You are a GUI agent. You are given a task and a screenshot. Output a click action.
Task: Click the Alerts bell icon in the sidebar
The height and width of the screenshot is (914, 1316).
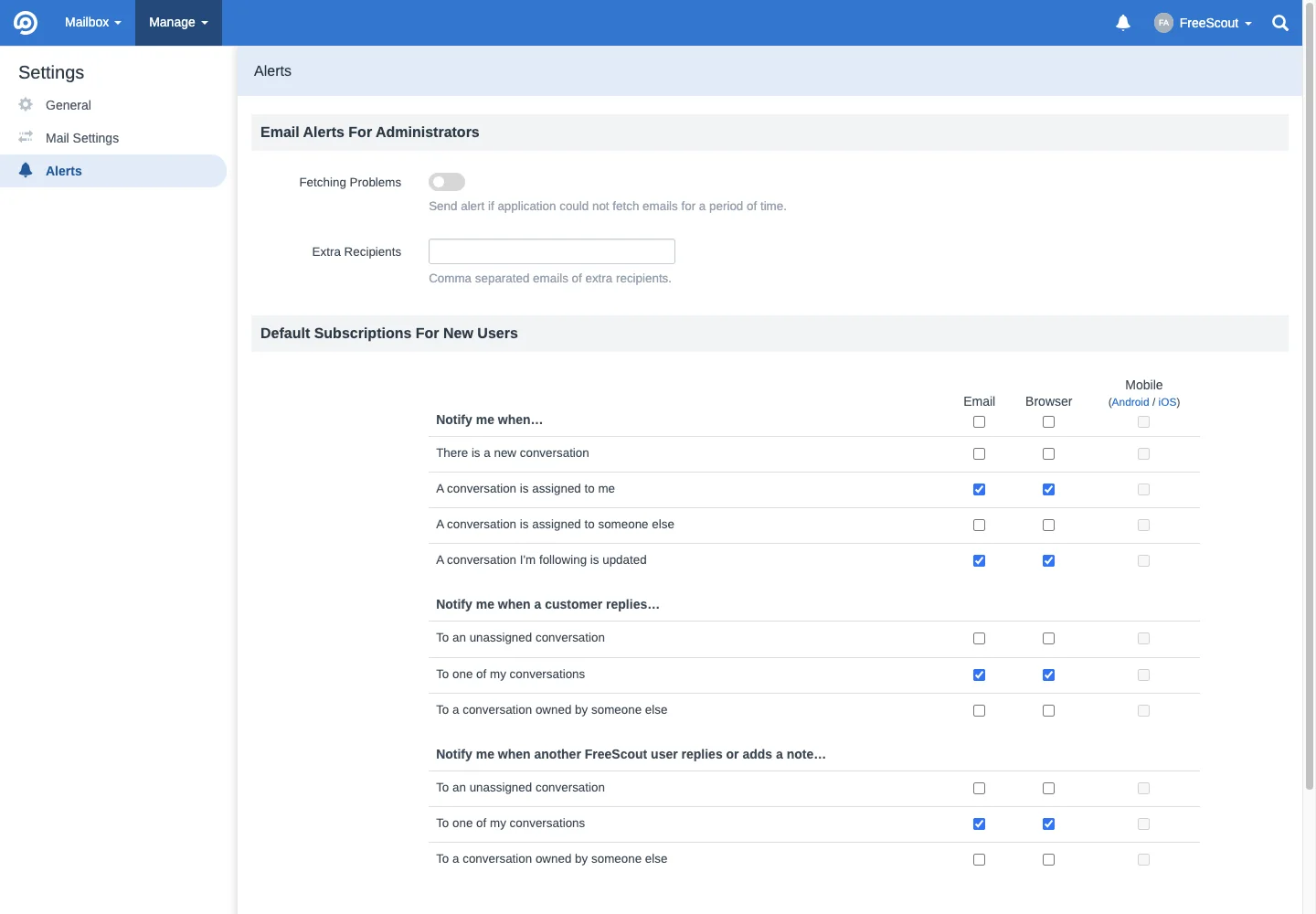pyautogui.click(x=26, y=170)
